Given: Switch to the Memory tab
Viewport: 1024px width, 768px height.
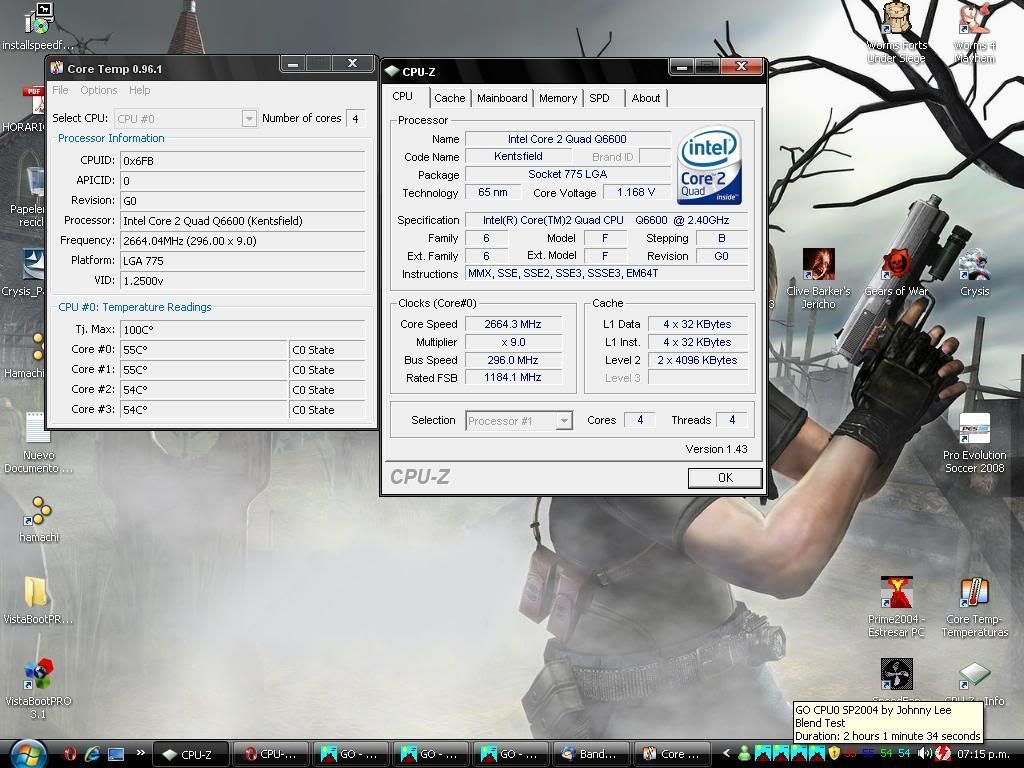Looking at the screenshot, I should point(558,98).
